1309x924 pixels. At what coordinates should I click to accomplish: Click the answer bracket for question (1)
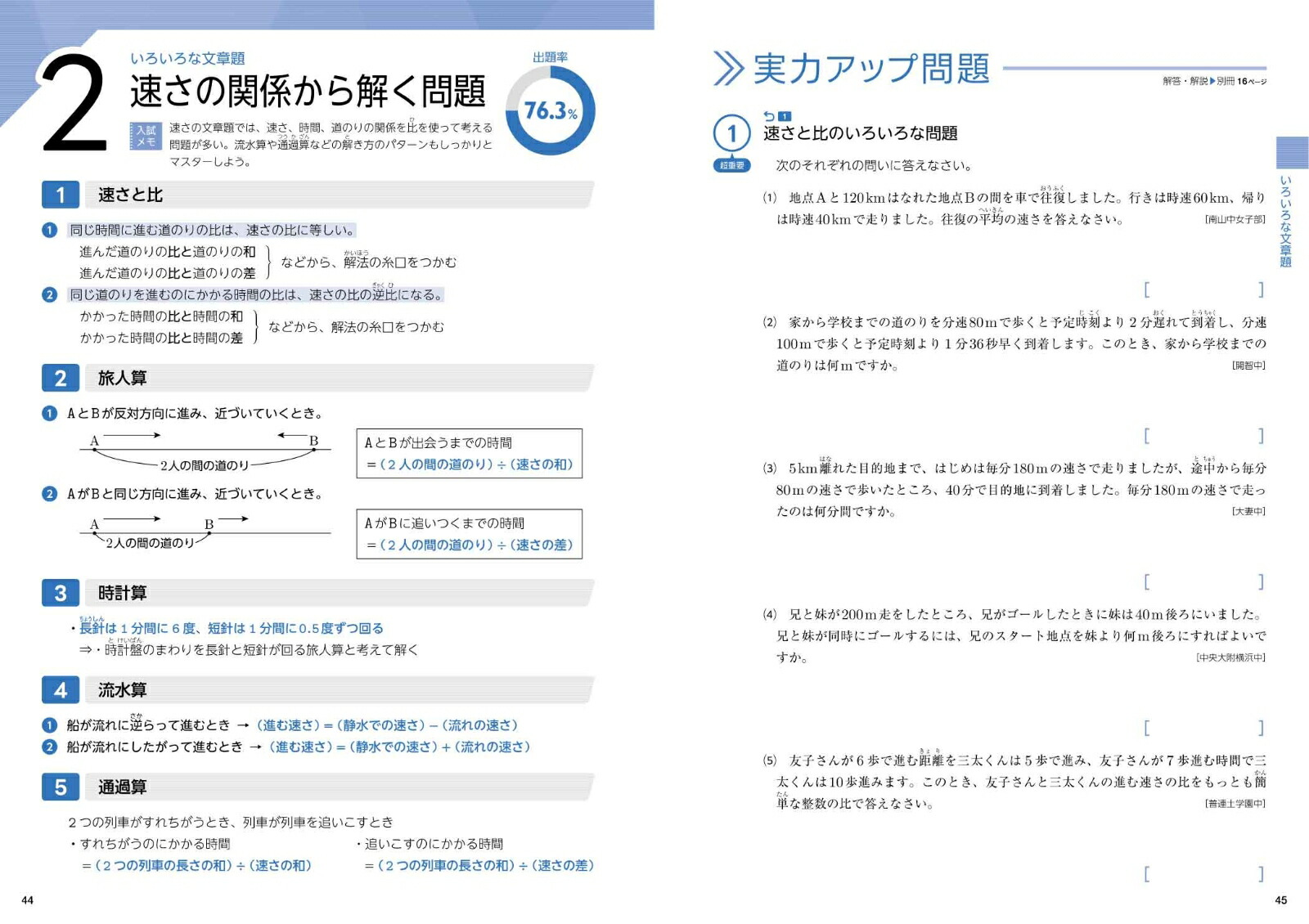tap(1203, 289)
